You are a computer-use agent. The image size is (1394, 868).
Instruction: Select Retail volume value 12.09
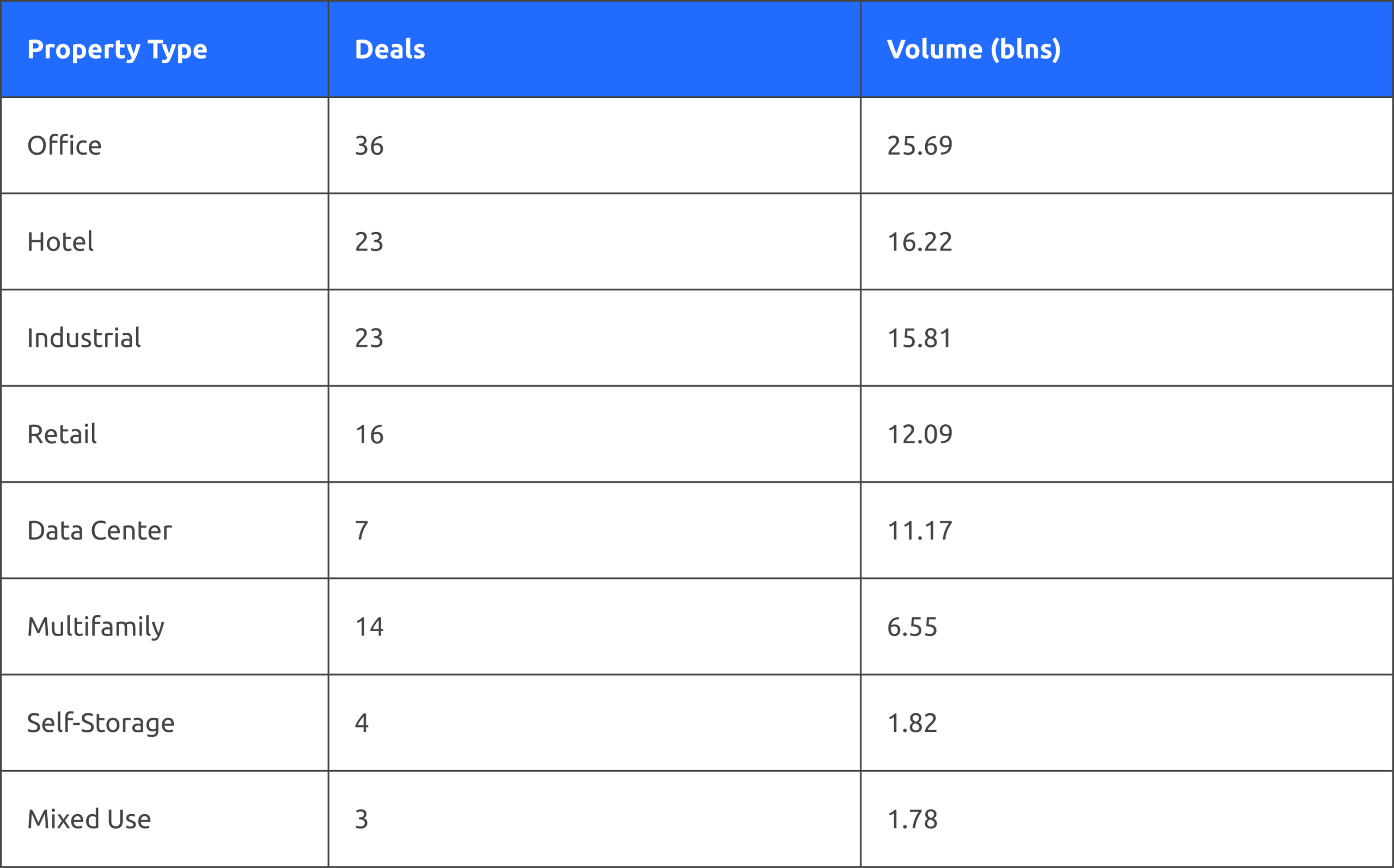pos(919,434)
